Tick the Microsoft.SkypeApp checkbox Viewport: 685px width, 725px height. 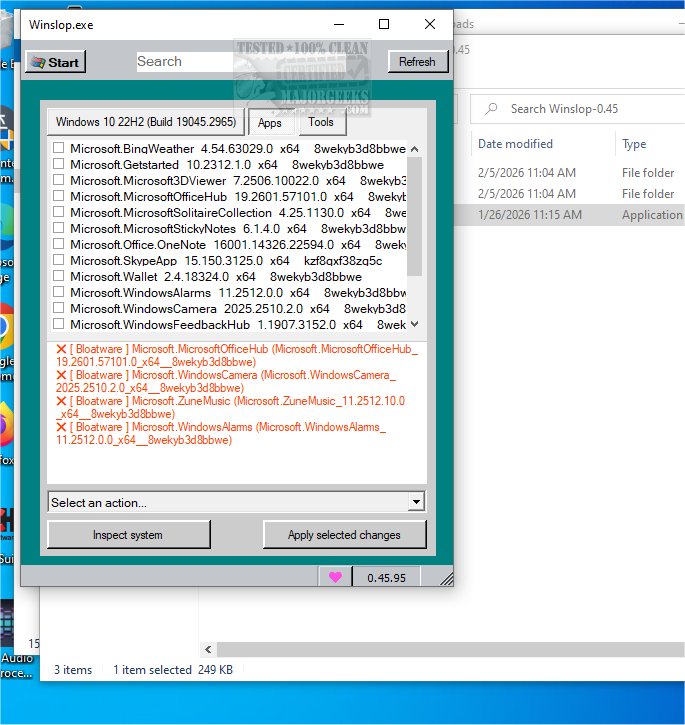58,259
